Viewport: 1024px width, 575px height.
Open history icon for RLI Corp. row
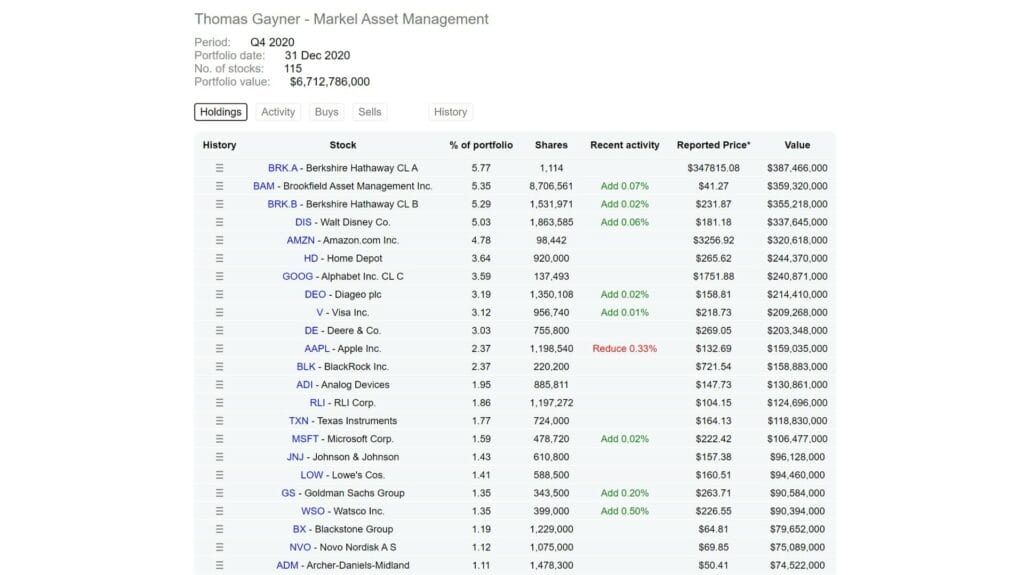click(219, 403)
